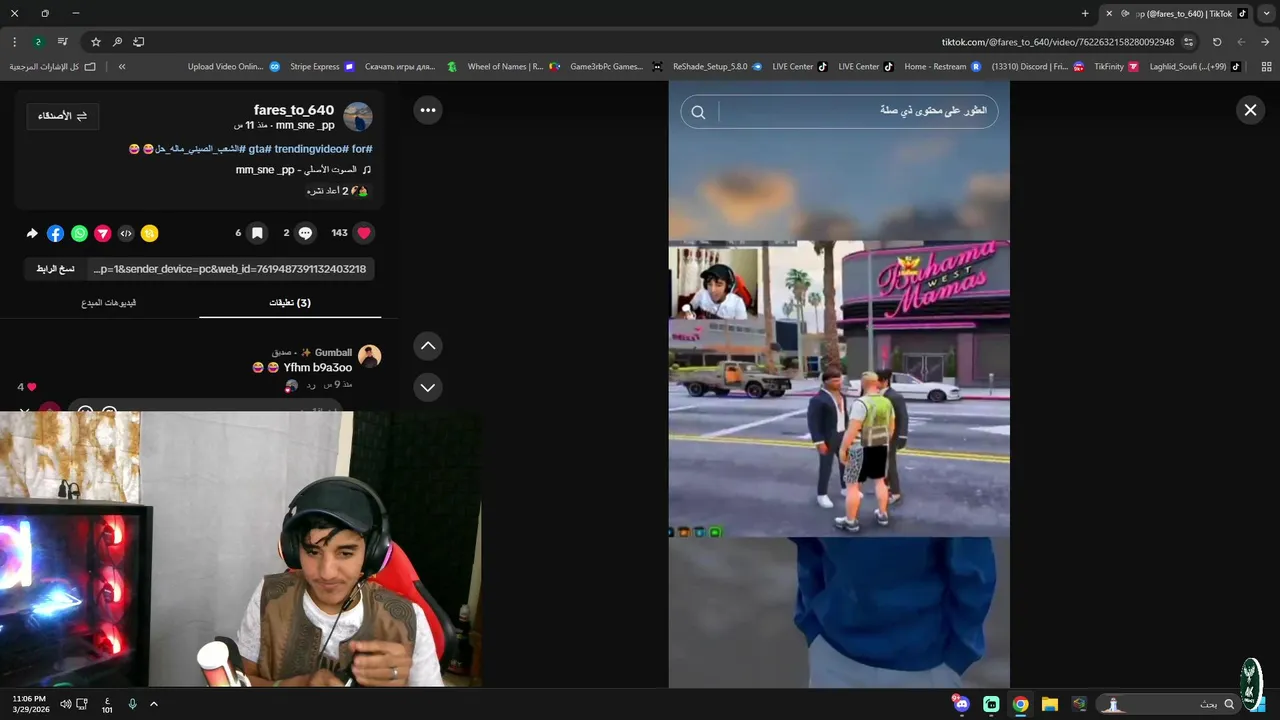1280x720 pixels.
Task: Open the Stripe Express bookmark
Action: tap(322, 67)
